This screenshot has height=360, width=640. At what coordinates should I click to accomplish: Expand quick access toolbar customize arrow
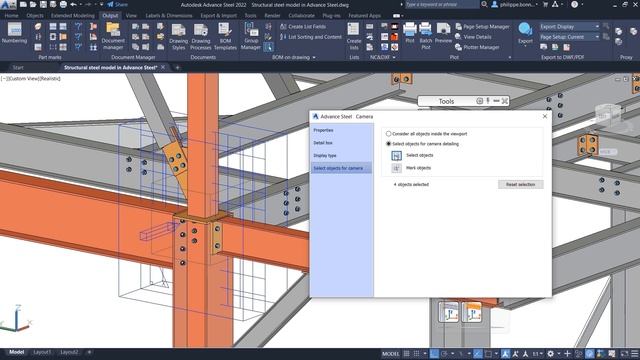click(102, 4)
